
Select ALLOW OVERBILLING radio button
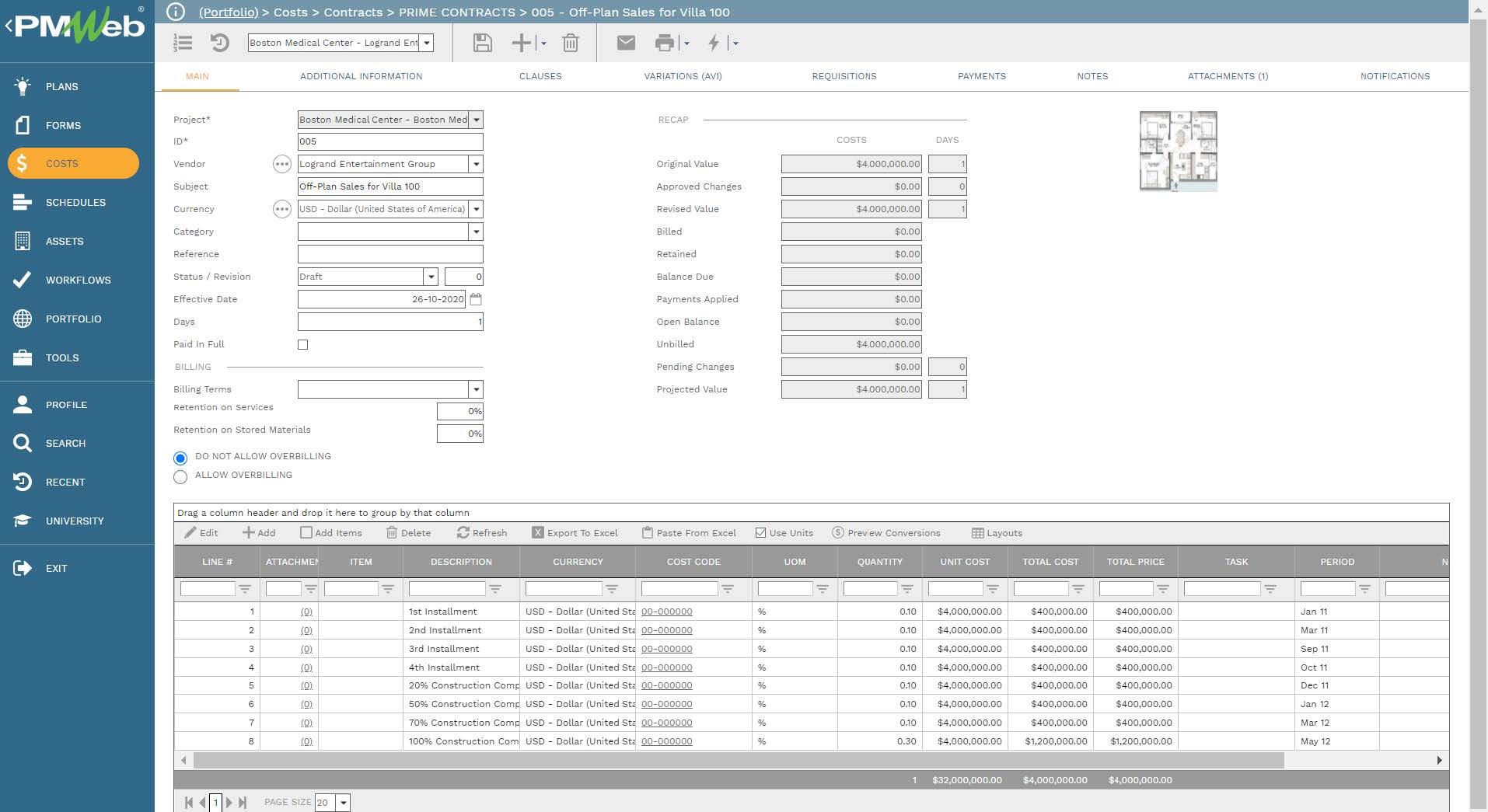180,476
